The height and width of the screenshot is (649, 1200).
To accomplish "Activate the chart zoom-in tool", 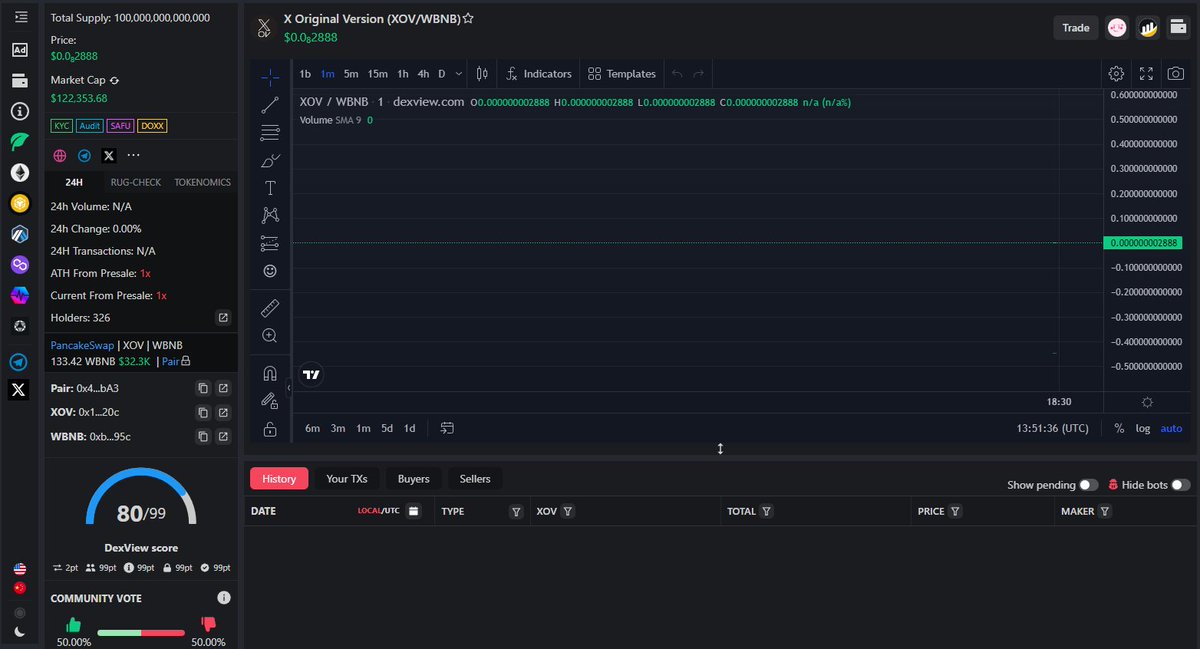I will pos(270,336).
